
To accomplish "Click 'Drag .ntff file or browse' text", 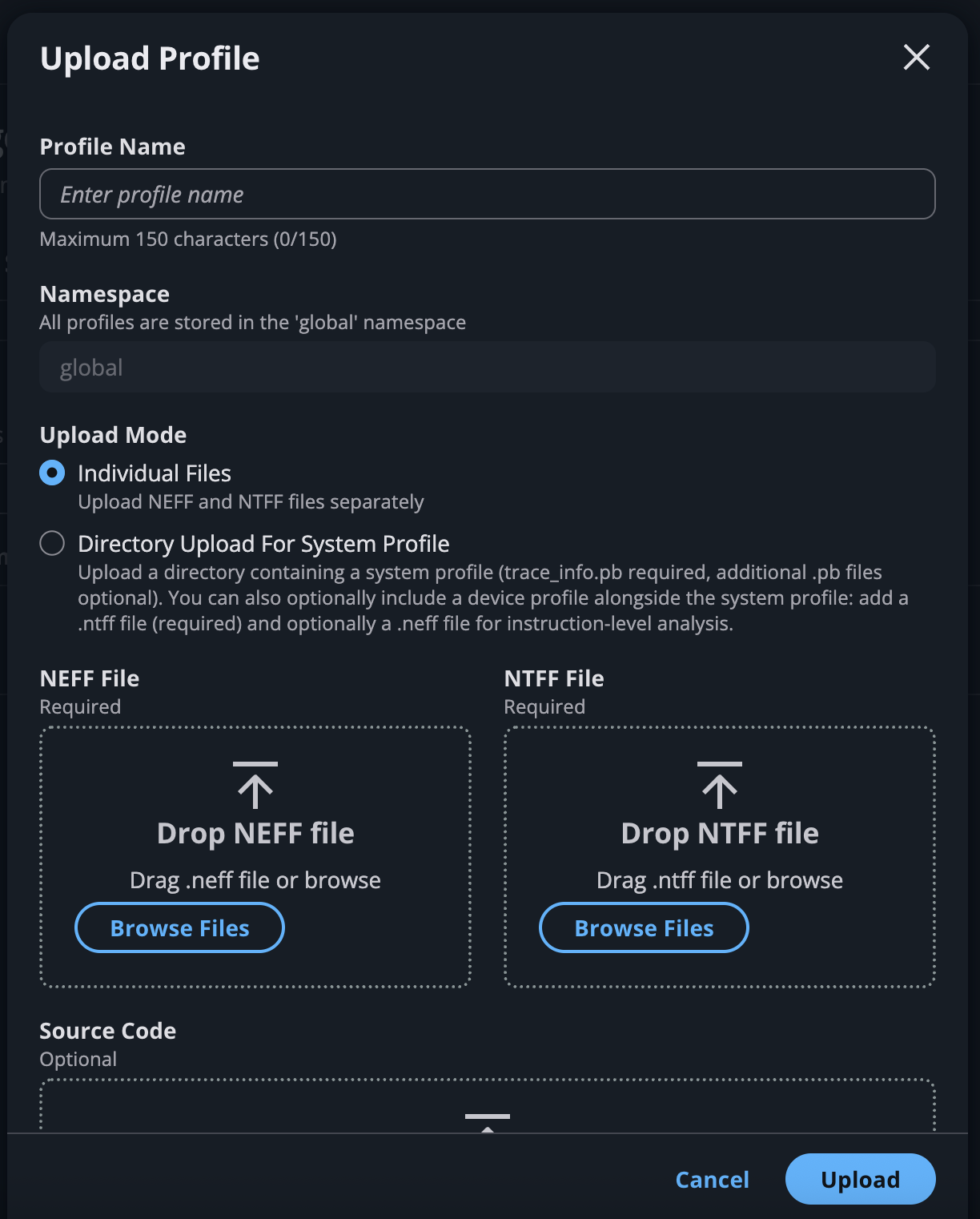I will pyautogui.click(x=720, y=879).
